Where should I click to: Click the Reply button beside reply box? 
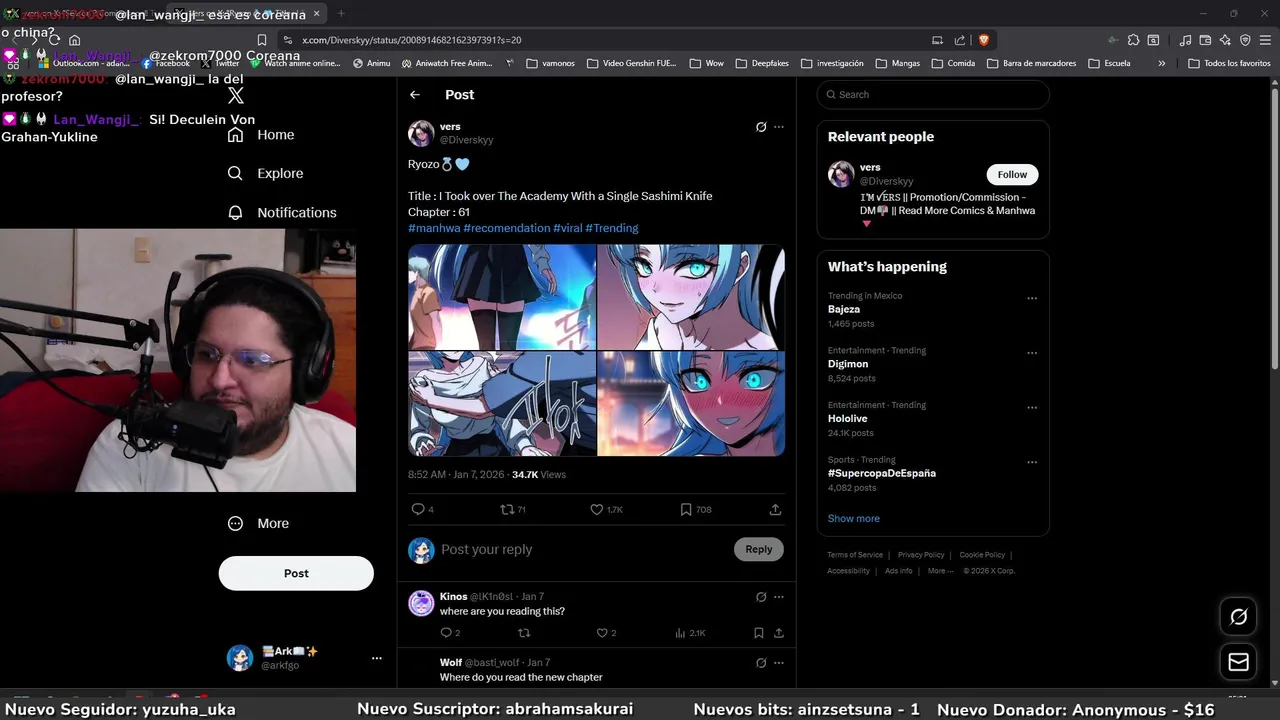coord(759,549)
